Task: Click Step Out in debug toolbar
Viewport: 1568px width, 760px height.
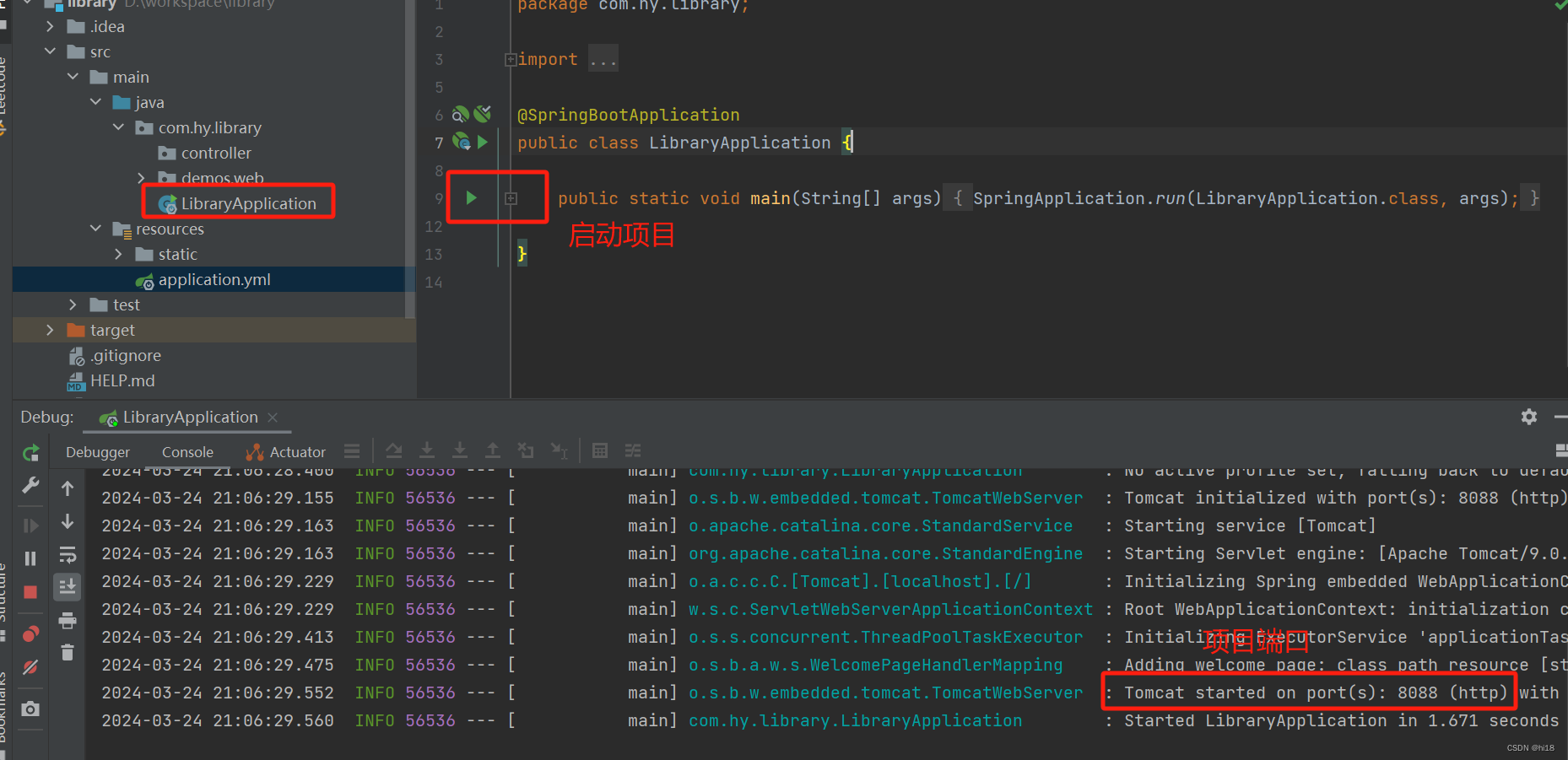Action: [x=493, y=451]
